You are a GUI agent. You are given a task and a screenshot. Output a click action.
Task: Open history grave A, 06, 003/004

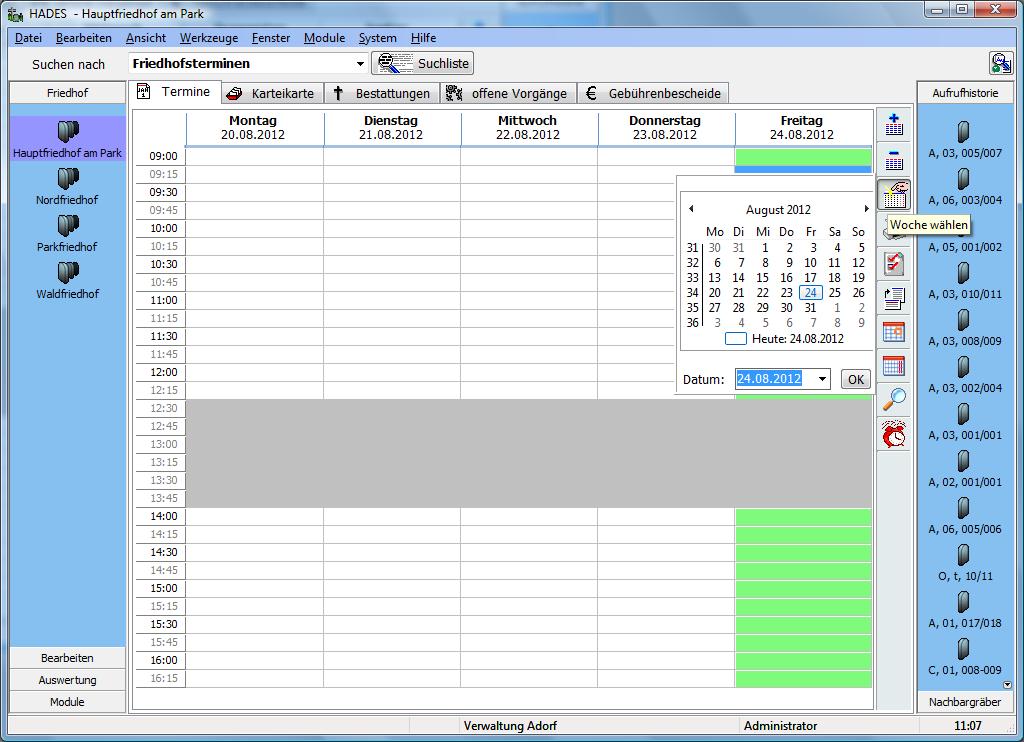[x=965, y=187]
